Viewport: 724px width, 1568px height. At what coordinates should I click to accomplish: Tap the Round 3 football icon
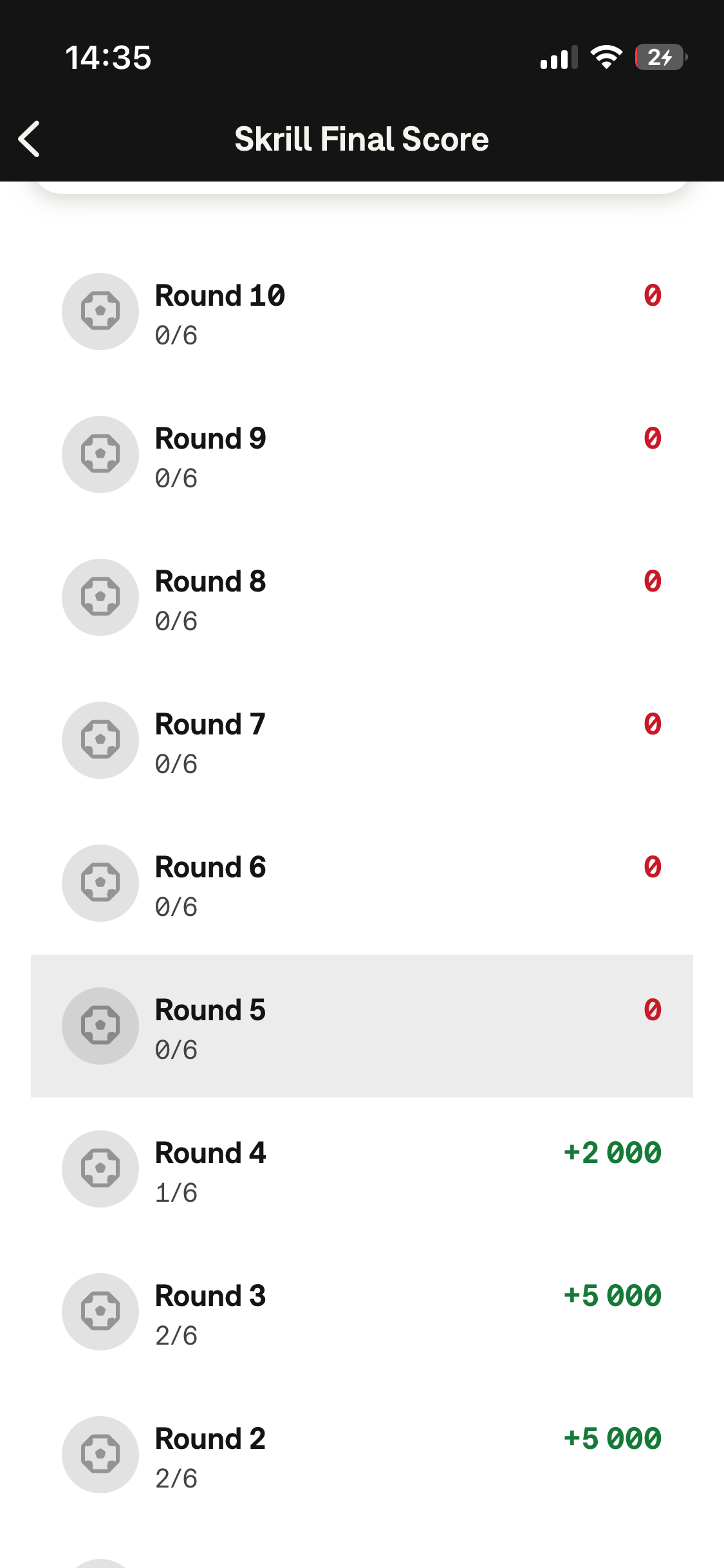point(100,1312)
